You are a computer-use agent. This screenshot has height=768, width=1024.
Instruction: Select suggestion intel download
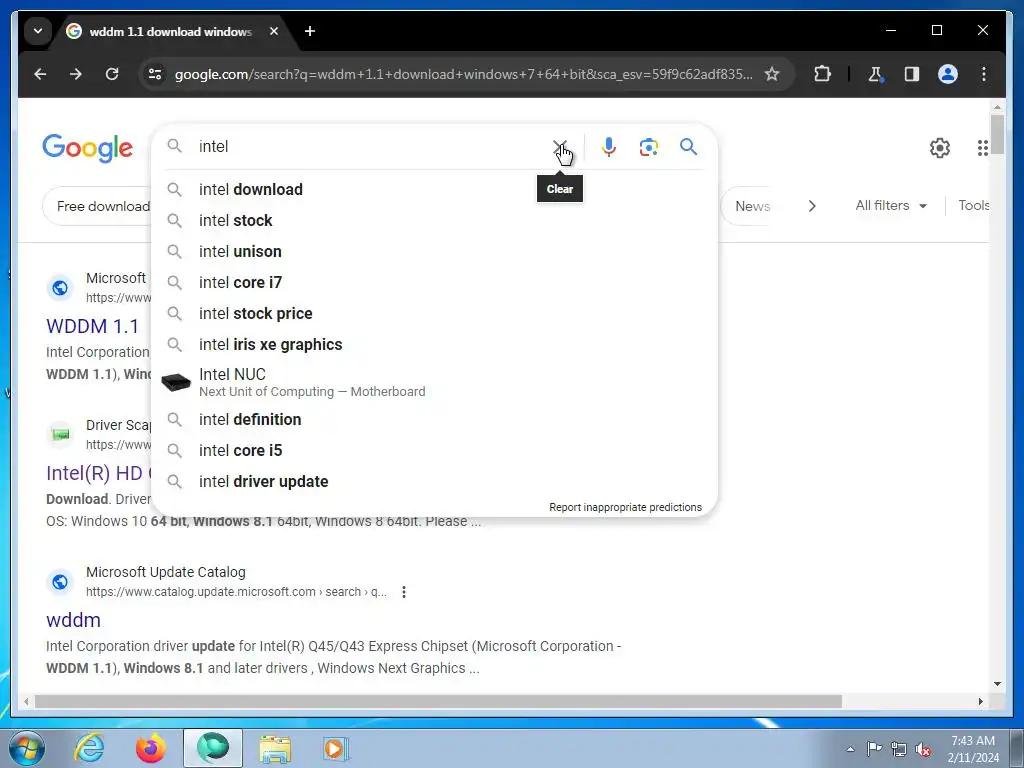tap(434, 189)
